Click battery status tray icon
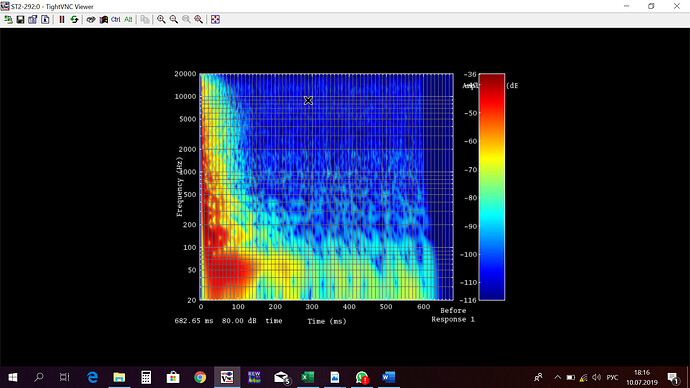 (x=571, y=377)
